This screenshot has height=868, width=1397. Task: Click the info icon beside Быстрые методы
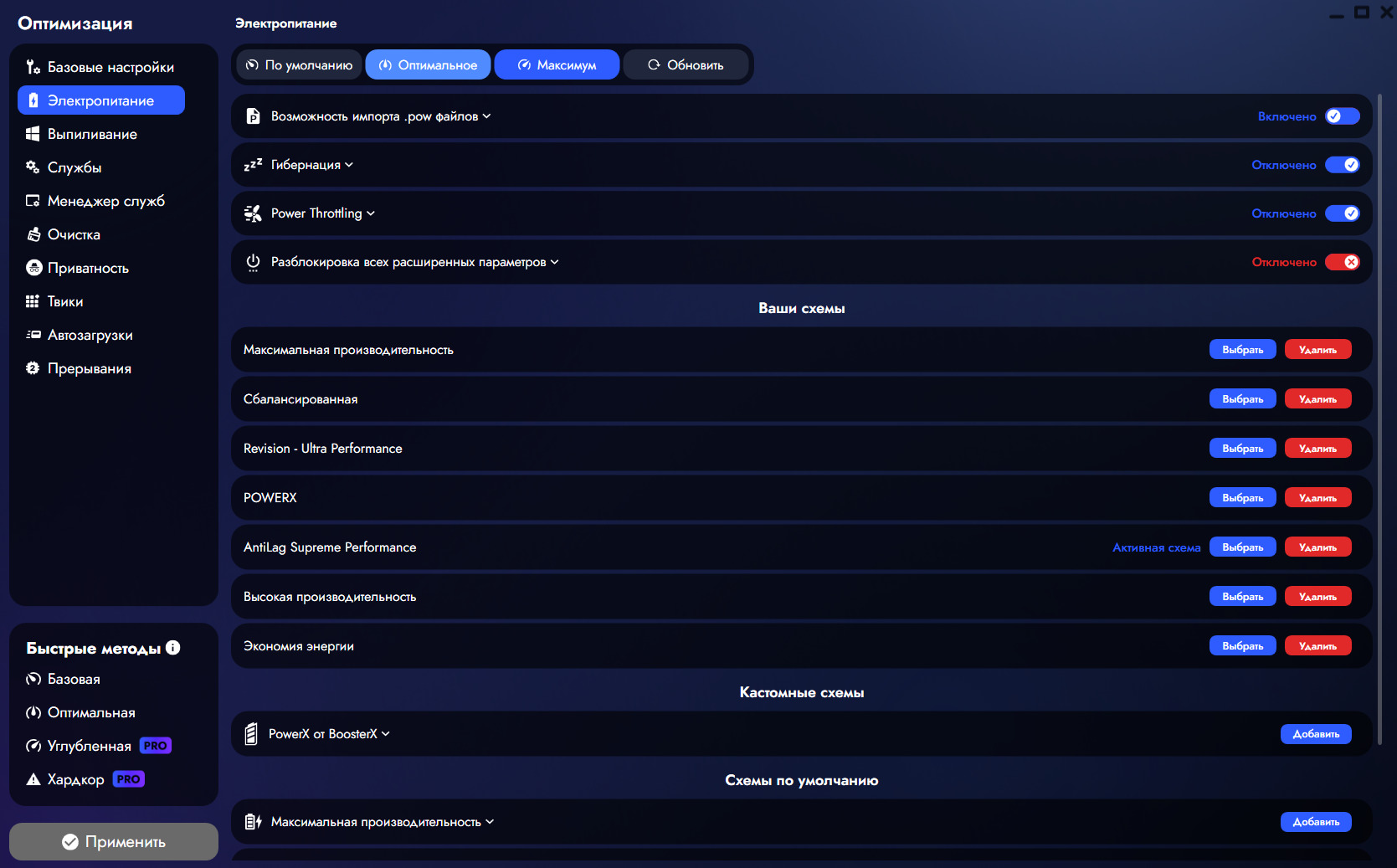tap(173, 647)
